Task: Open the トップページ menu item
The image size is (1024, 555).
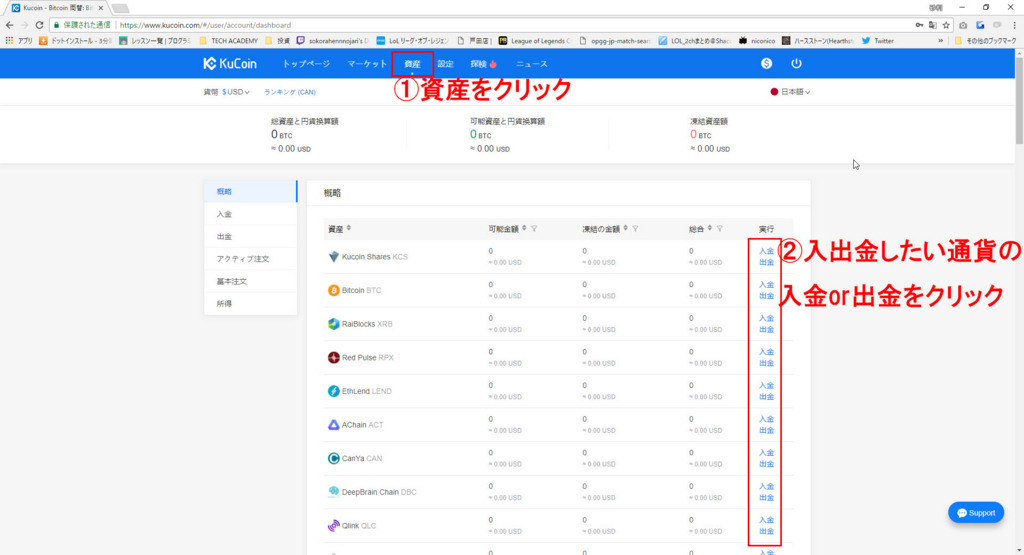Action: [x=306, y=64]
